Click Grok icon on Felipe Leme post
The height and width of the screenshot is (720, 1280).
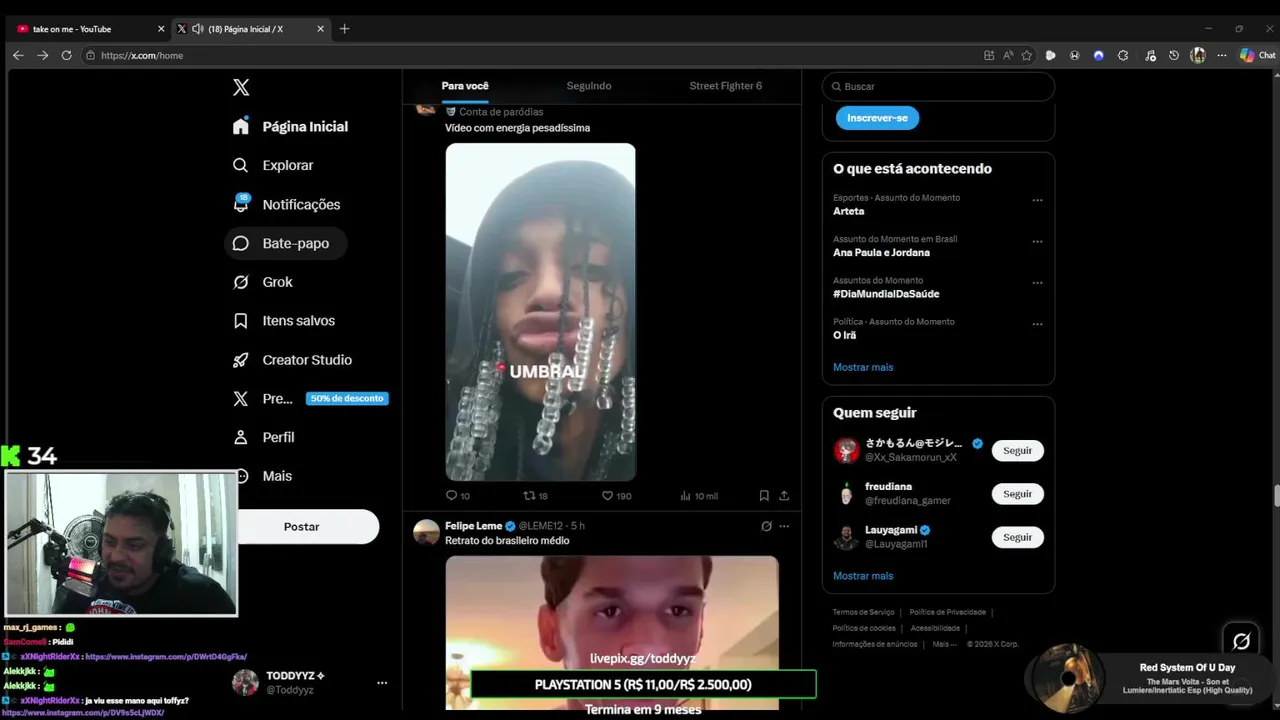(766, 526)
